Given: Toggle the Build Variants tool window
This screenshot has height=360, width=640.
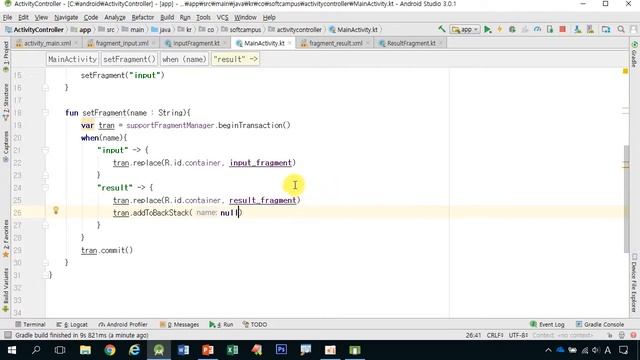Looking at the screenshot, I should 5,290.
